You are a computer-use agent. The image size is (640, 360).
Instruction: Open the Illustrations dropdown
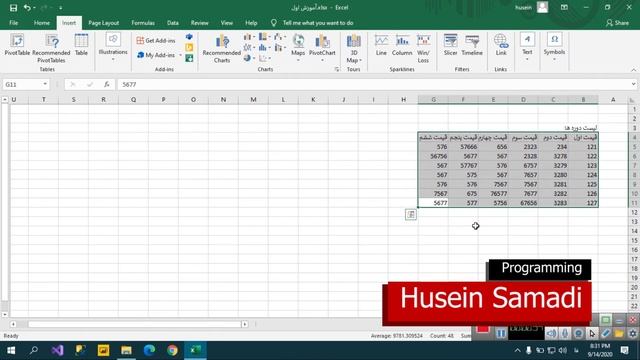point(113,48)
